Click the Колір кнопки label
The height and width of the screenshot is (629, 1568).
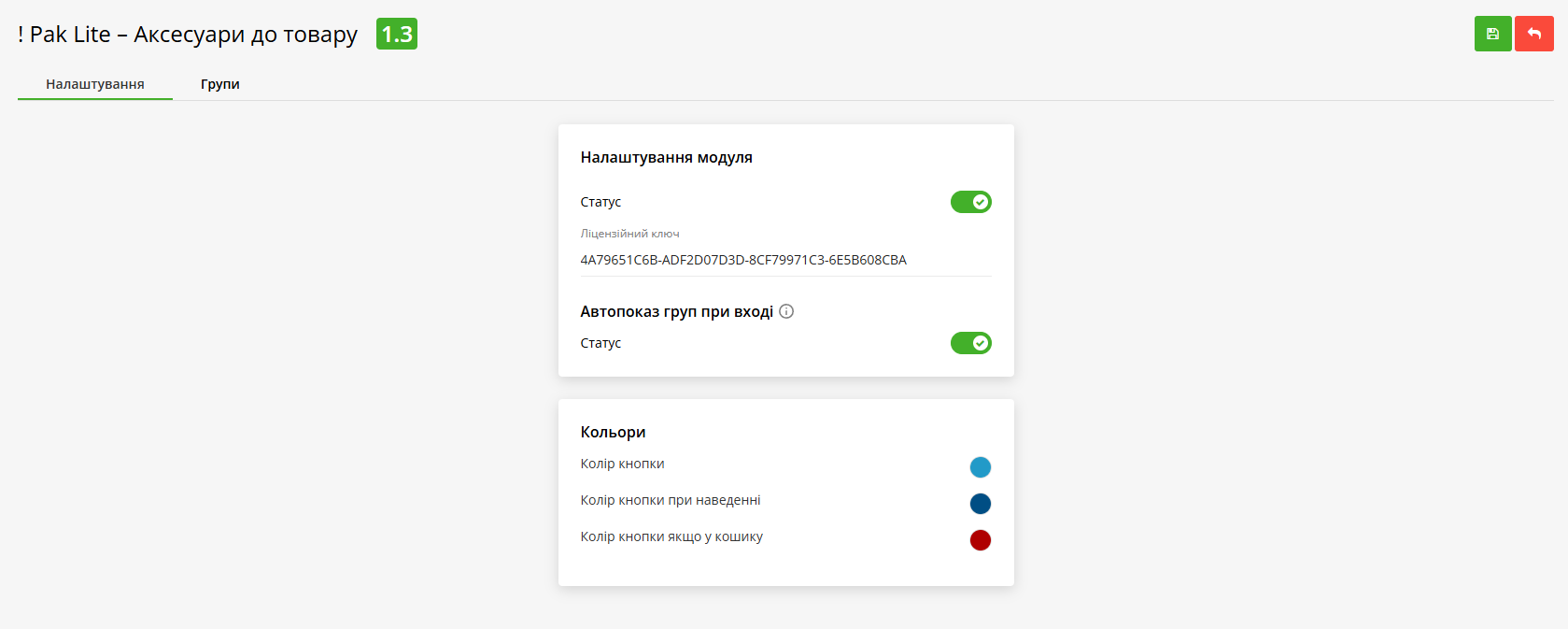click(x=622, y=464)
